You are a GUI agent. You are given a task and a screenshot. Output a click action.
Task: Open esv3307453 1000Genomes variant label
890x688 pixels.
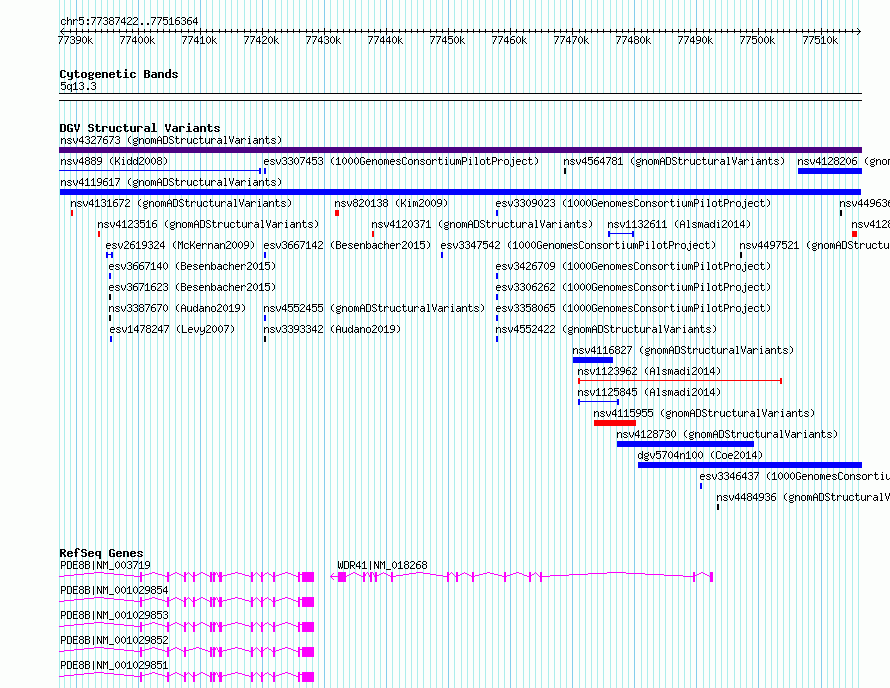401,161
